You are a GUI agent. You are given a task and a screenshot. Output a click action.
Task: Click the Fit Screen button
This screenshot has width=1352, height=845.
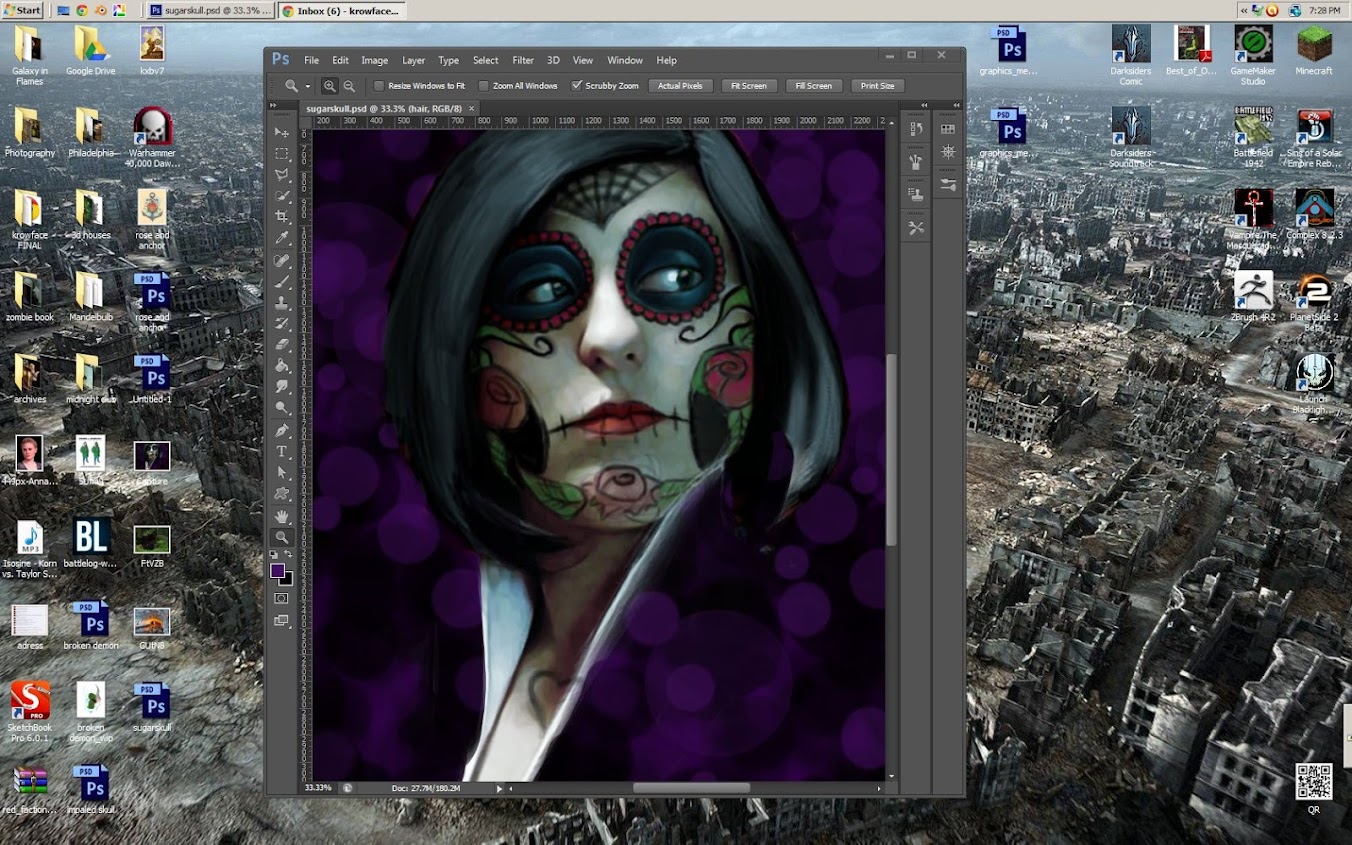(748, 86)
